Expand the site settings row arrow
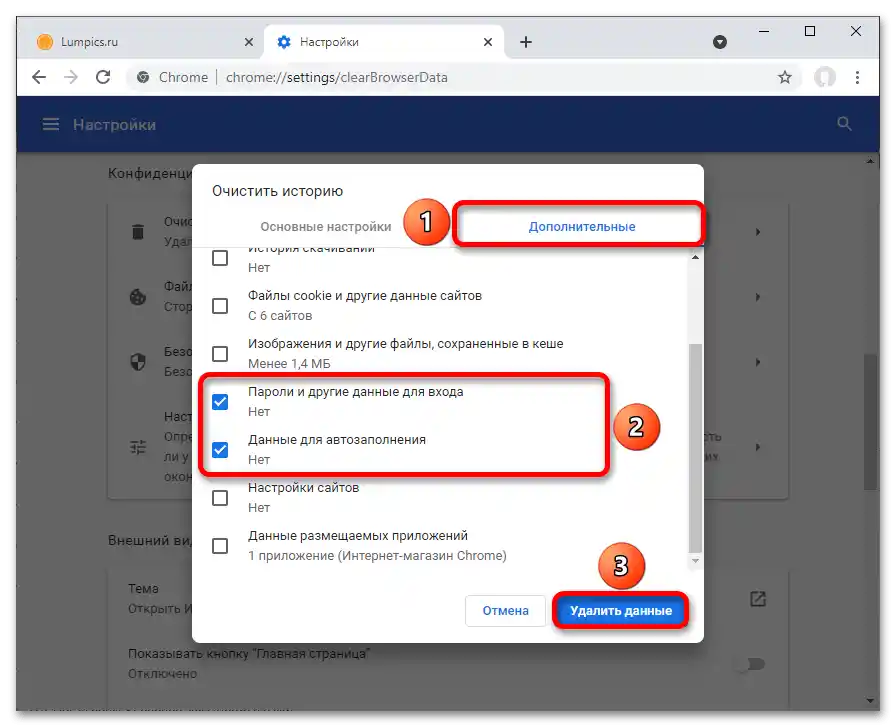This screenshot has height=727, width=896. point(758,446)
